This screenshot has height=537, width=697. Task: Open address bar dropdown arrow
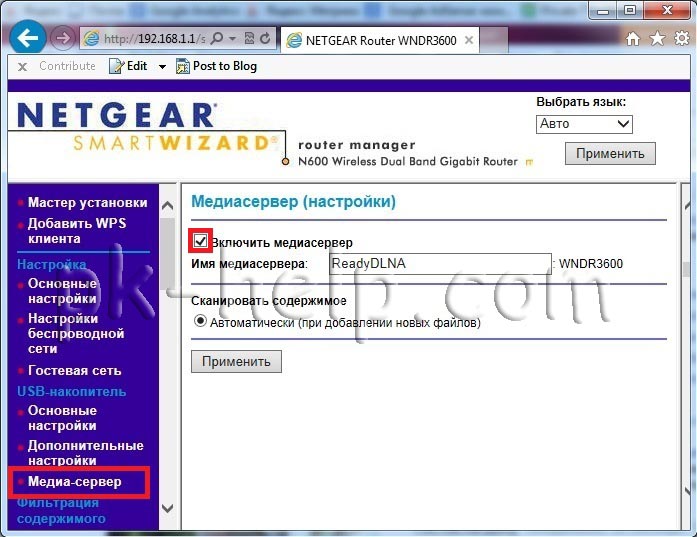click(x=232, y=39)
